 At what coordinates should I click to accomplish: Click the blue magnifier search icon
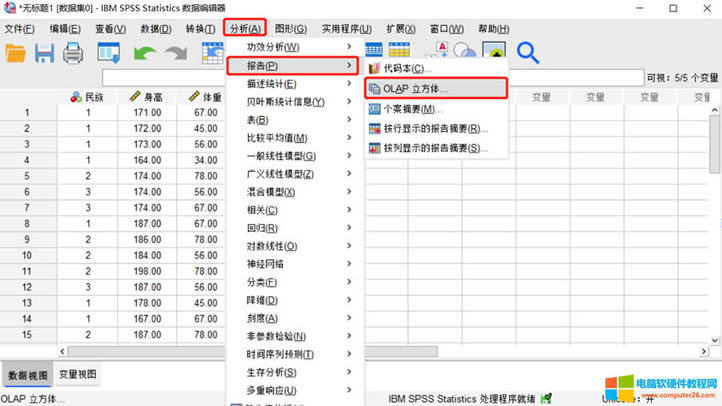click(x=528, y=52)
